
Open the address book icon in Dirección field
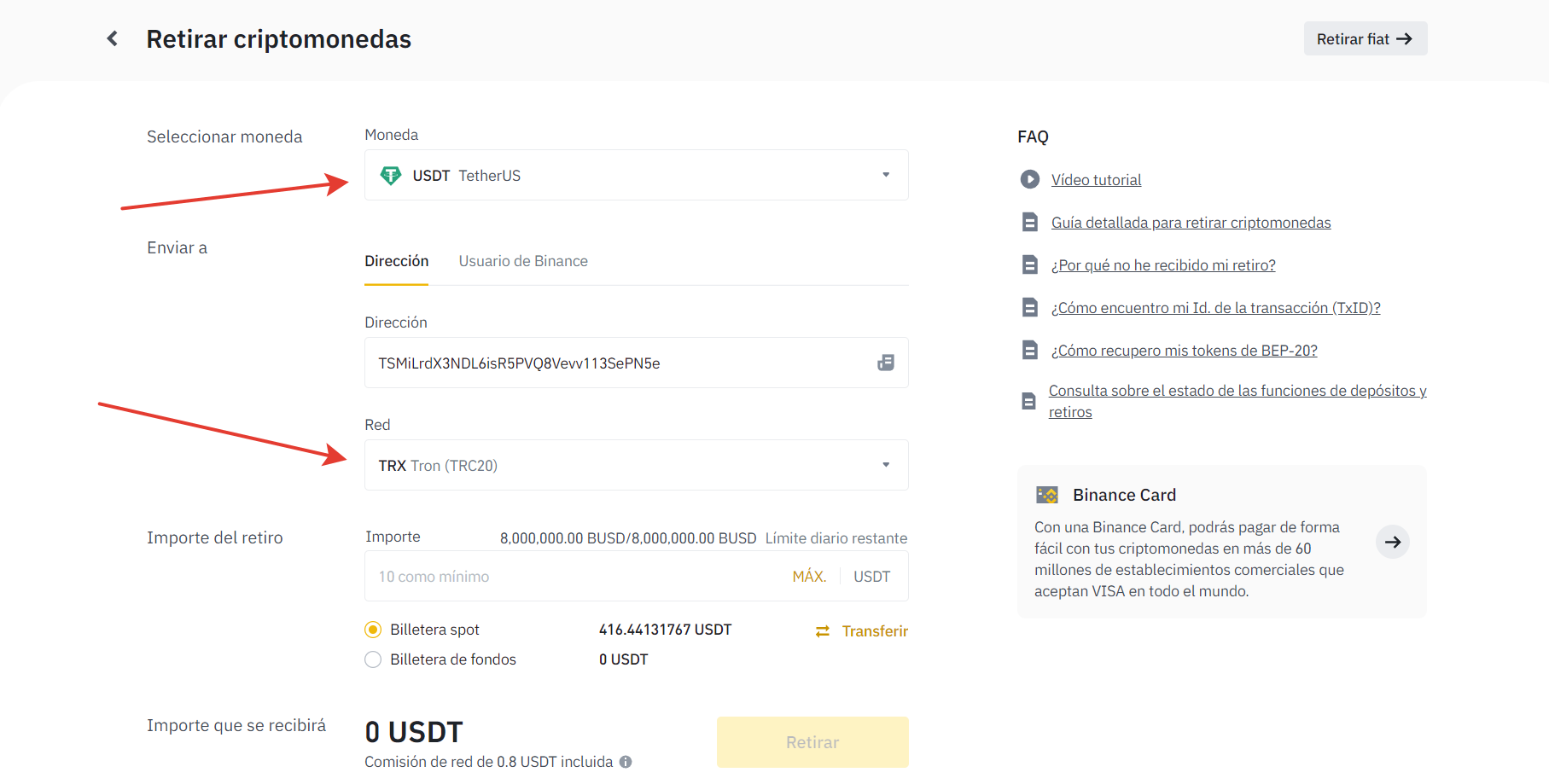pyautogui.click(x=886, y=363)
